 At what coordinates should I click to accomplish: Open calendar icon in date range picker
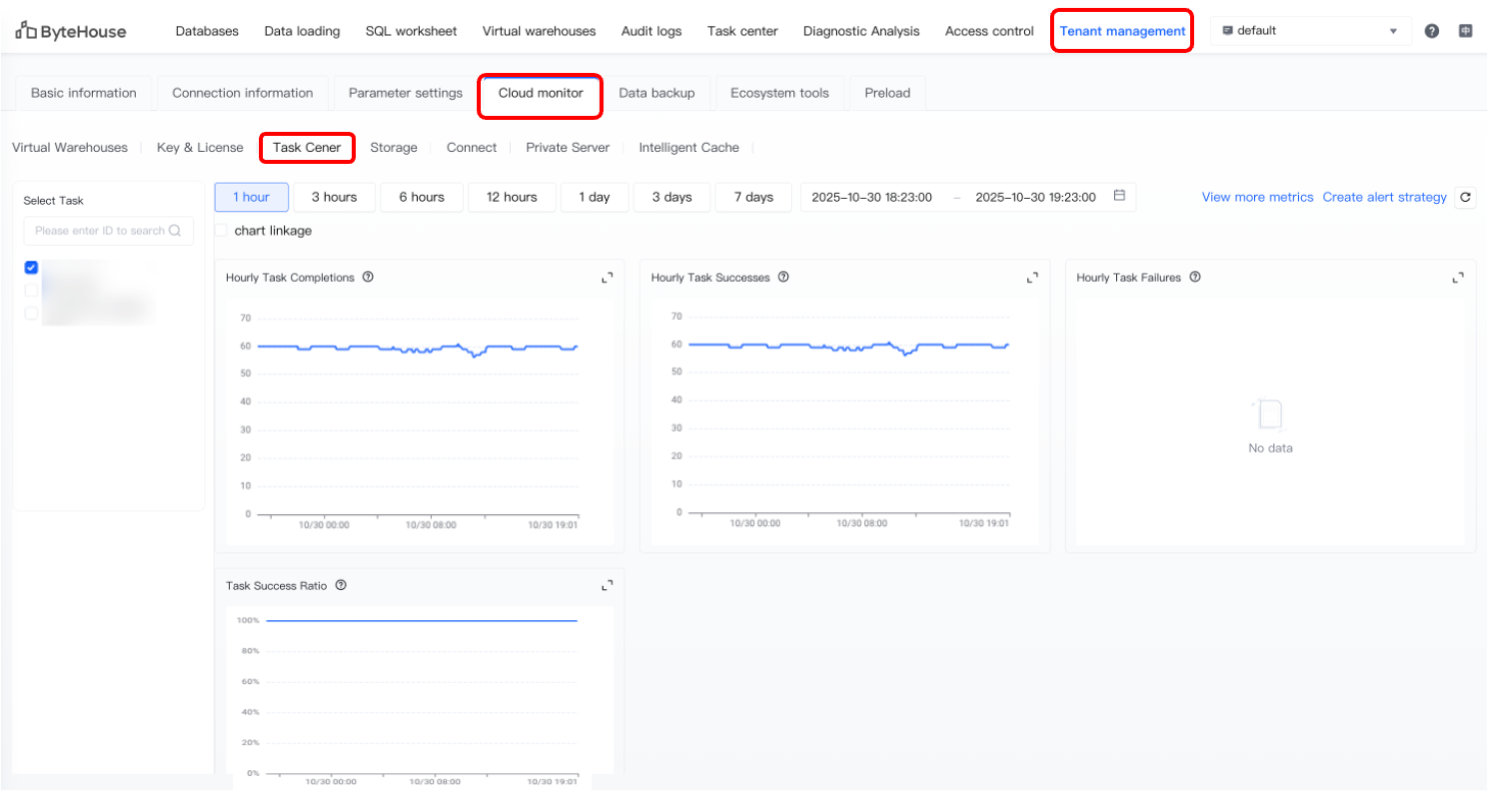tap(1119, 196)
